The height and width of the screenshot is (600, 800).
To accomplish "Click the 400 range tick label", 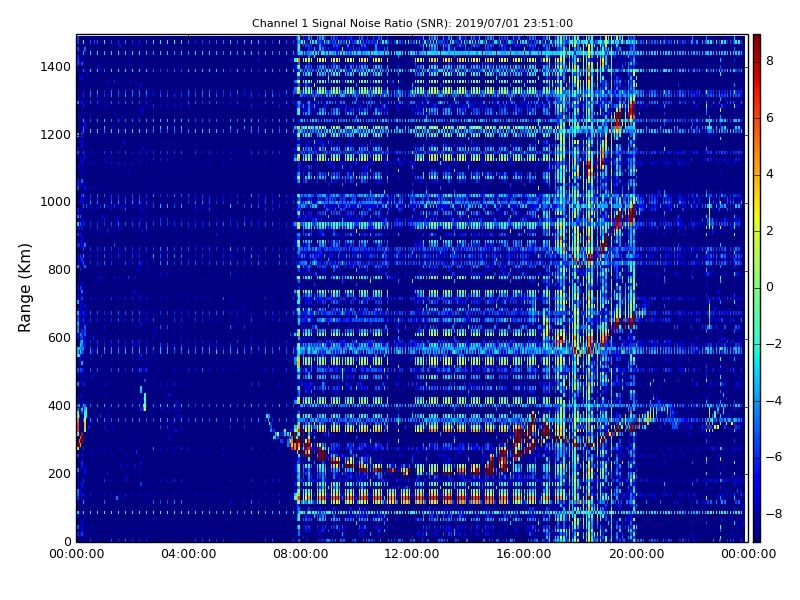I will [59, 406].
